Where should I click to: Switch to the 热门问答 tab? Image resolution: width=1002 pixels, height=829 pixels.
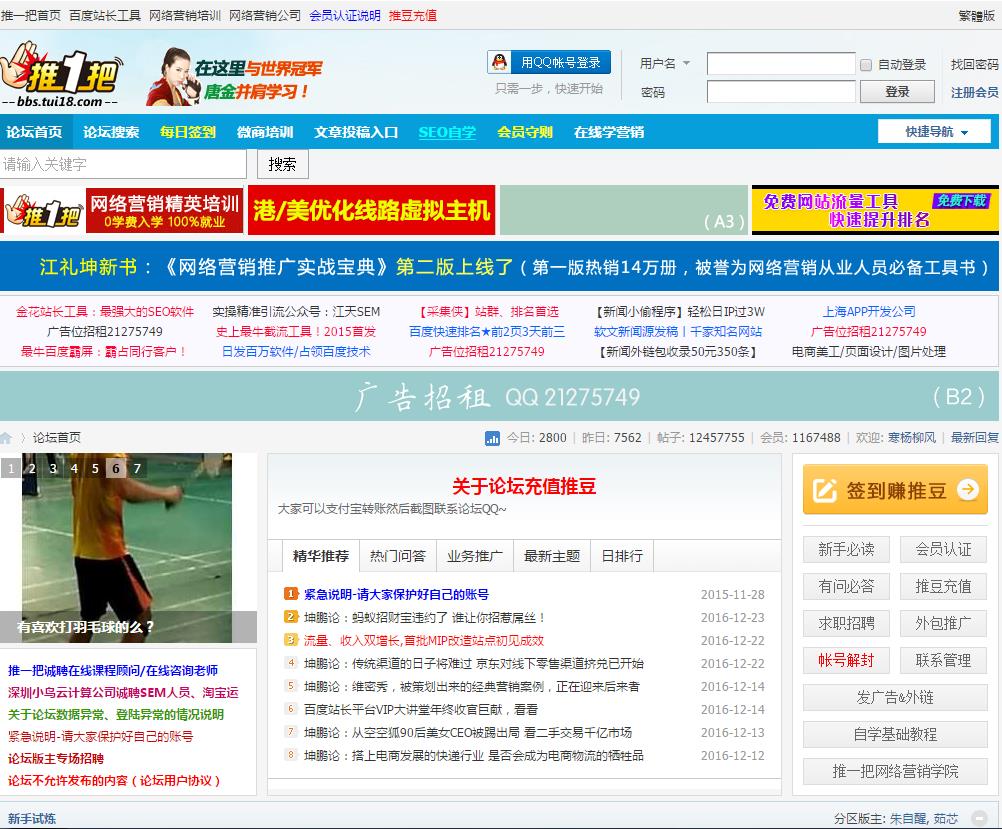397,556
